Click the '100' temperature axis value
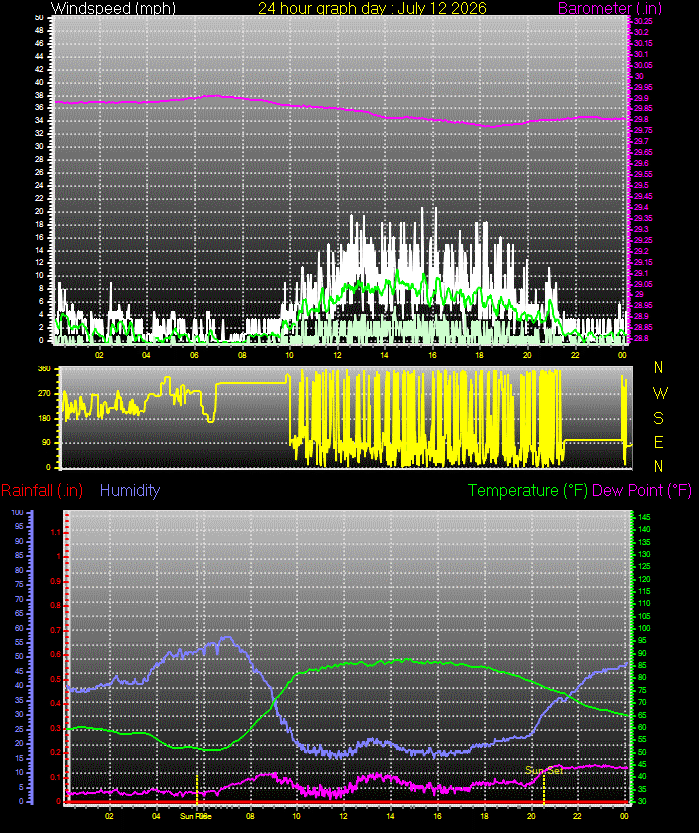The width and height of the screenshot is (699, 833). 644,628
